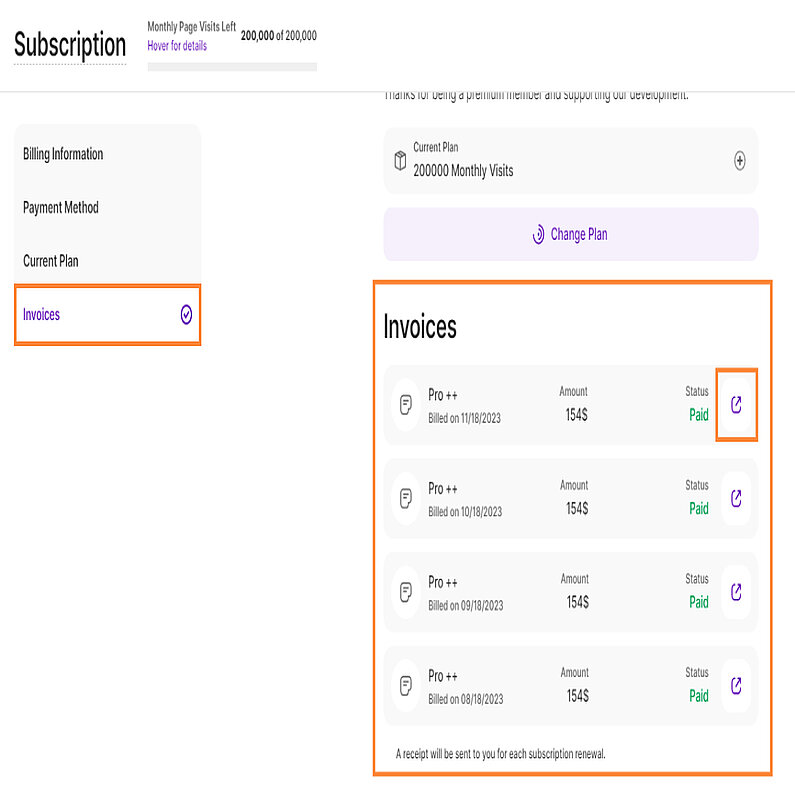Click the Paid status of the 11/18/2023 invoice
Image resolution: width=795 pixels, height=795 pixels.
point(698,415)
